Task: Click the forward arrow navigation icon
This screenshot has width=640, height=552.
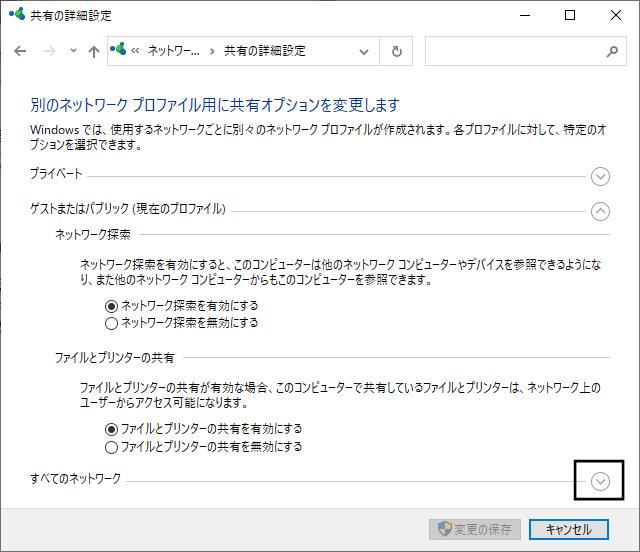Action: 49,51
